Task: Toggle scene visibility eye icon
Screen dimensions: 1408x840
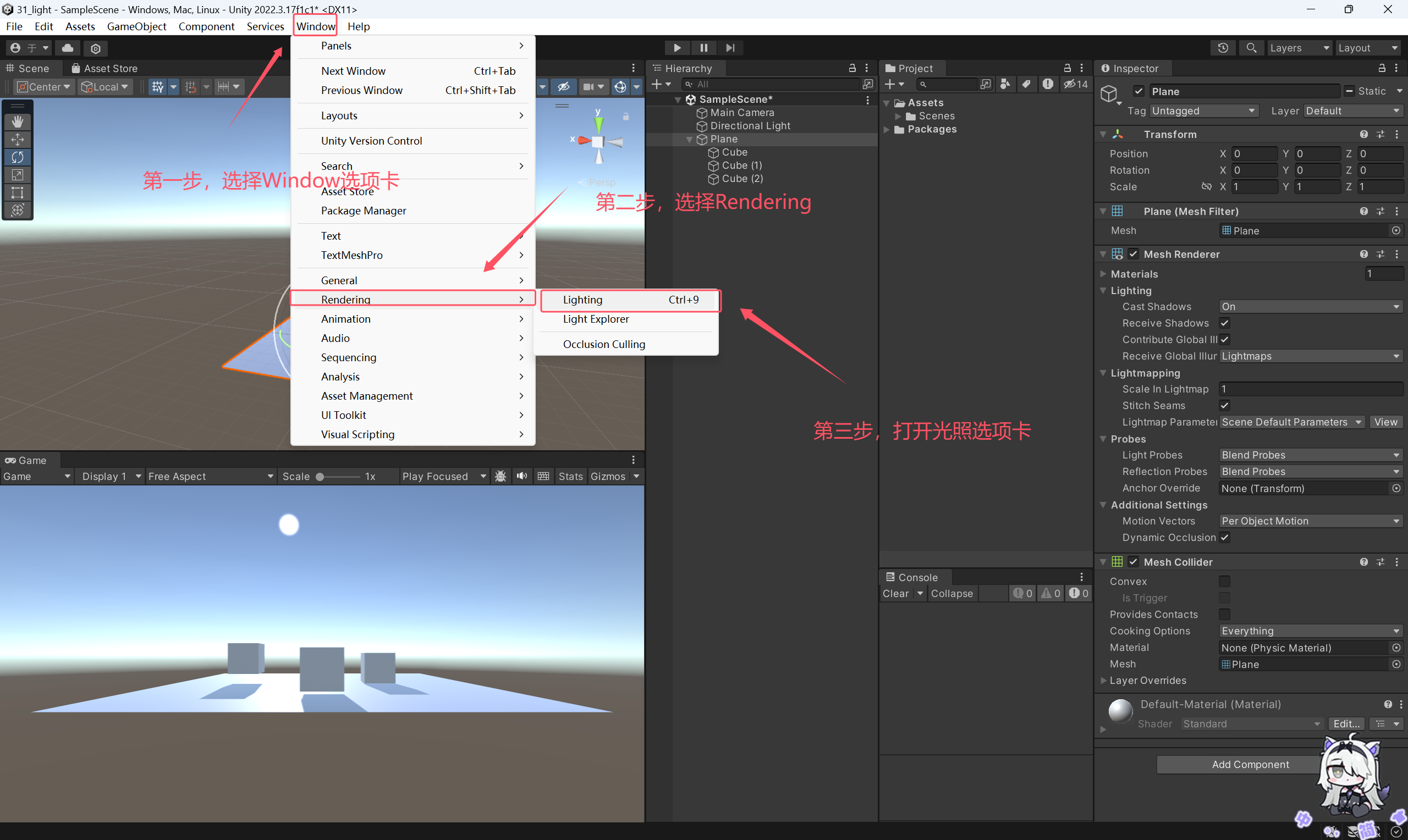Action: tap(563, 87)
